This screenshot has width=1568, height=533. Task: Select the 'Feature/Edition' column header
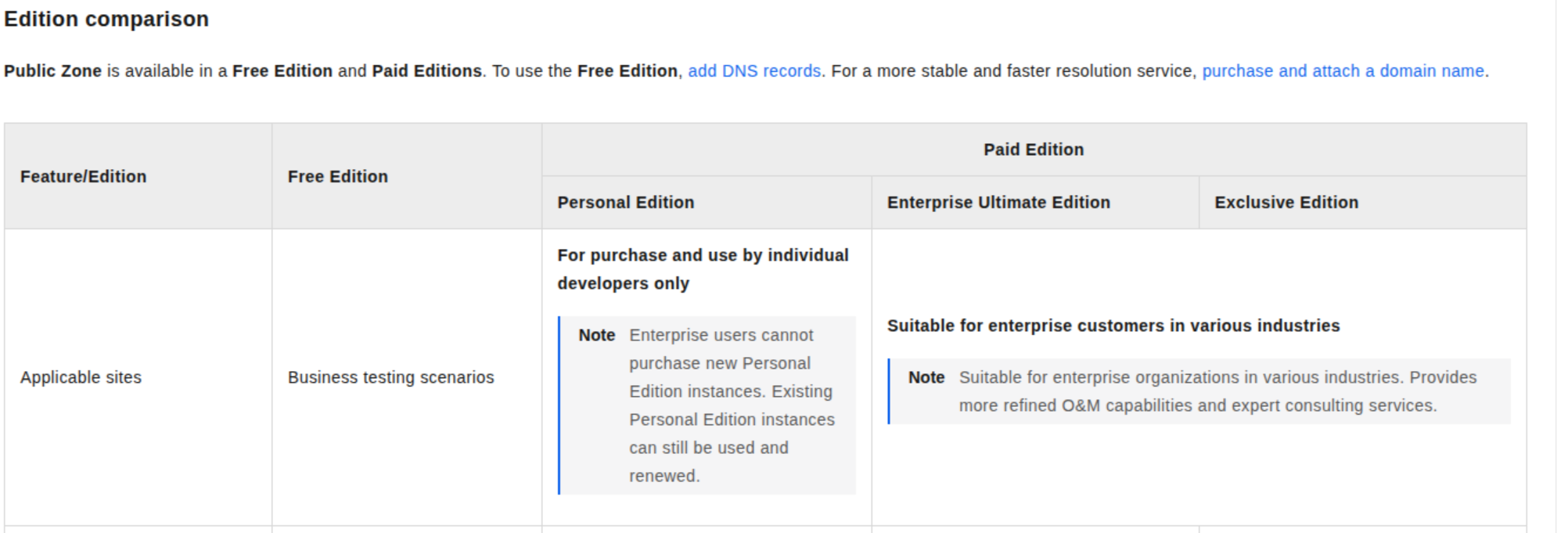(x=83, y=177)
